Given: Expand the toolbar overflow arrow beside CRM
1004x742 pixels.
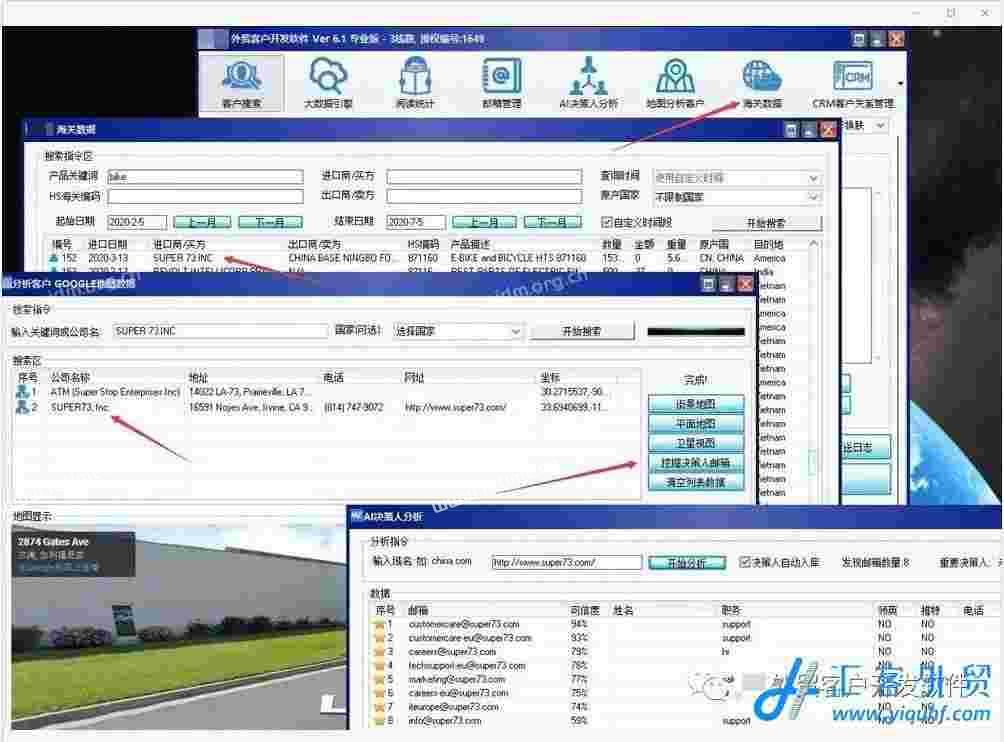Looking at the screenshot, I should point(900,83).
